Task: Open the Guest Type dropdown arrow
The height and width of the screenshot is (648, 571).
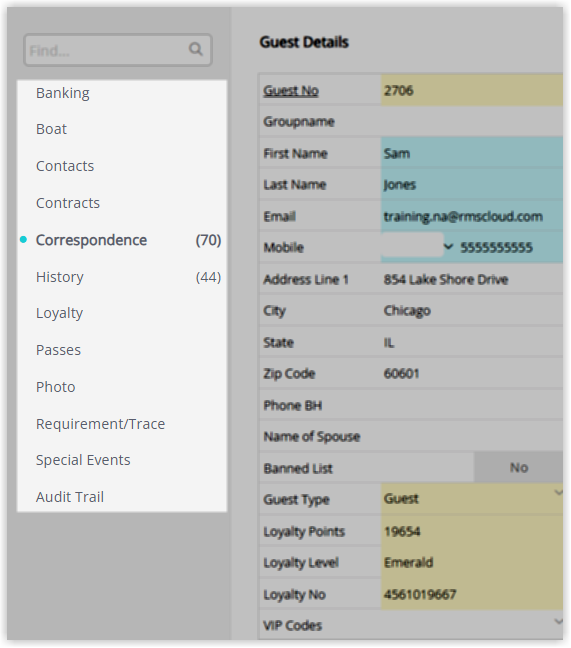Action: (558, 492)
